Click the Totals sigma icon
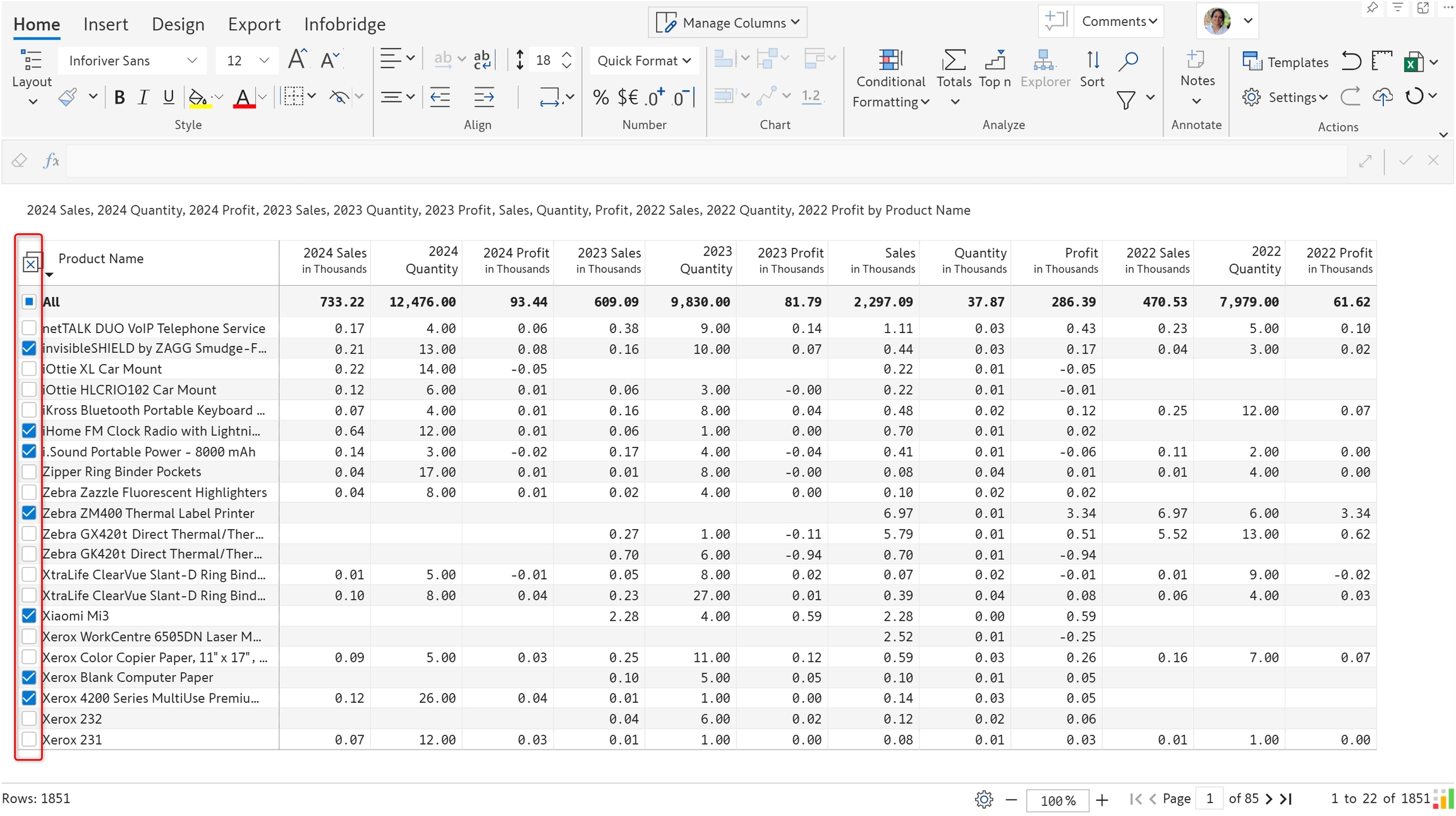 (953, 61)
